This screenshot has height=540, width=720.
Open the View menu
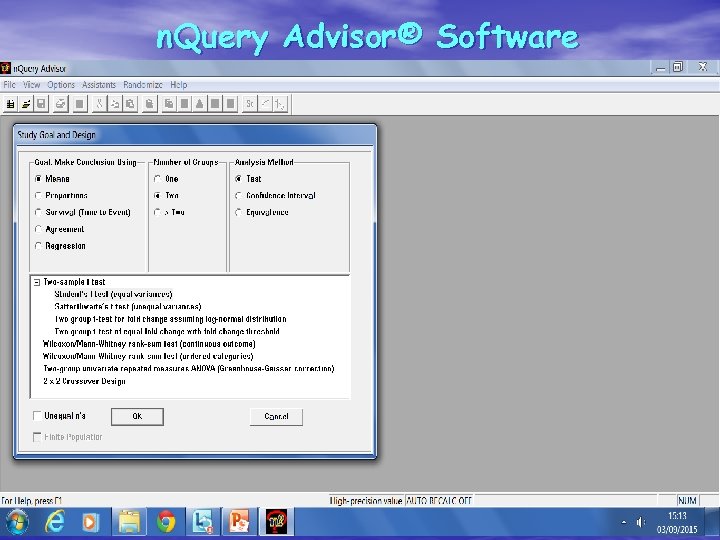(x=32, y=85)
